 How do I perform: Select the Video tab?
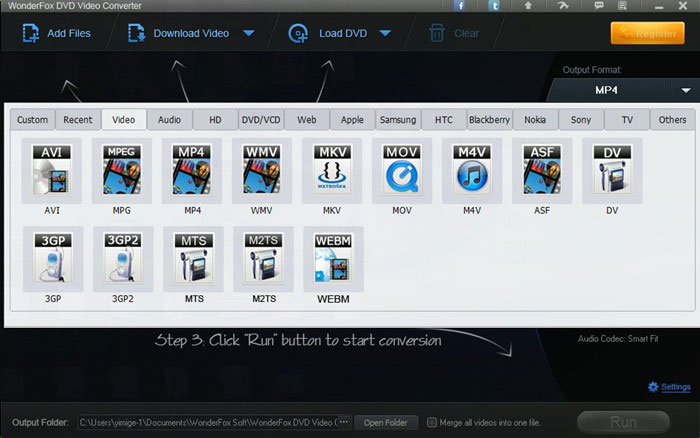point(124,120)
